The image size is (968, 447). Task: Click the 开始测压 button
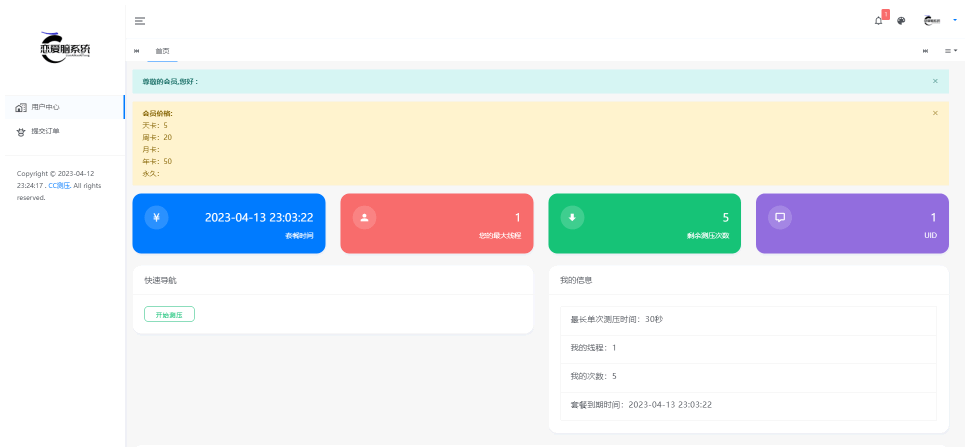pos(169,314)
